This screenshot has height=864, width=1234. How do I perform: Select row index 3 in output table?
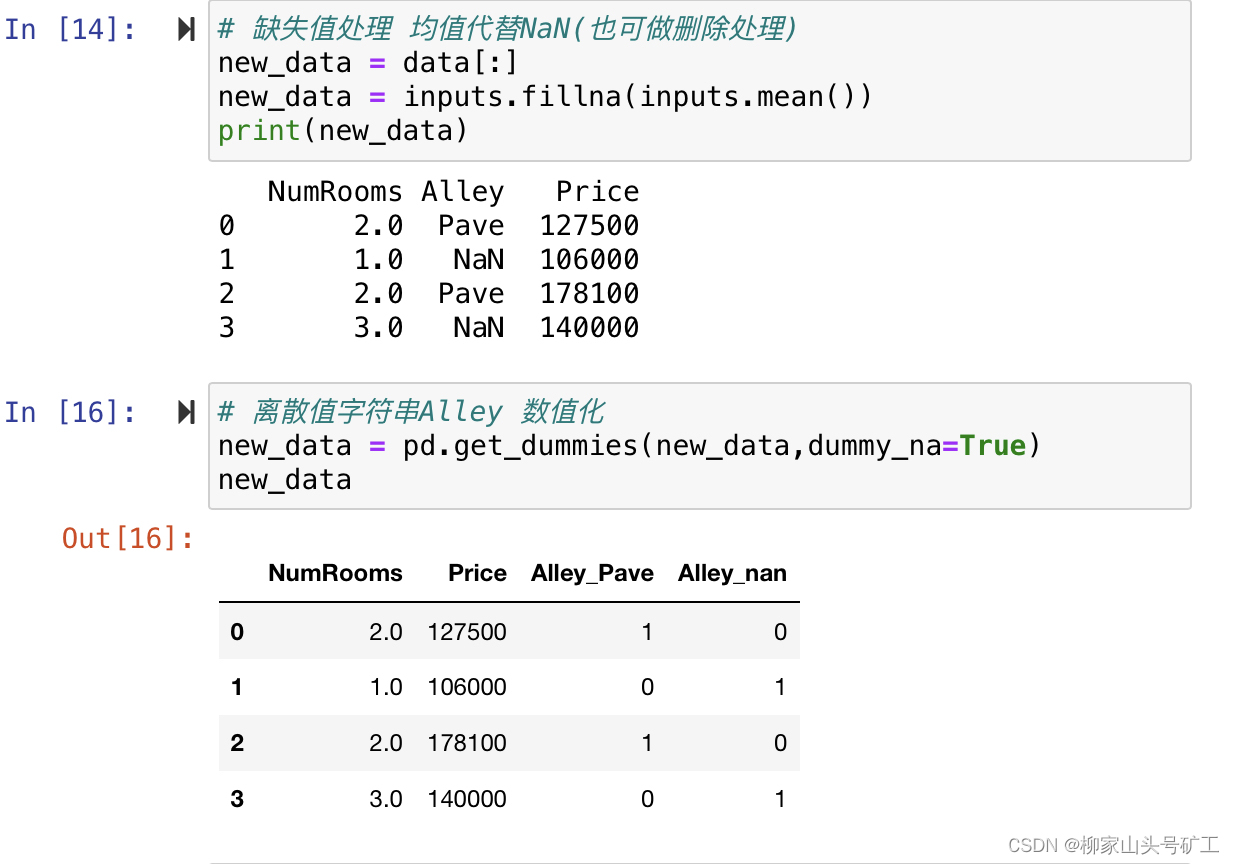pos(237,800)
